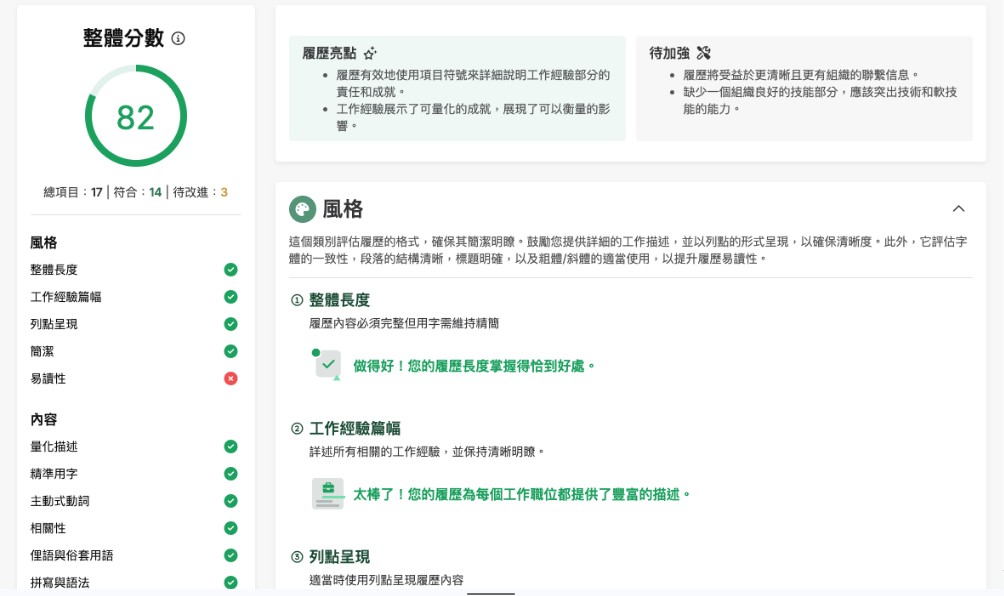
Task: Select 工作經驗篇幅 in the sidebar list
Action: [66, 297]
